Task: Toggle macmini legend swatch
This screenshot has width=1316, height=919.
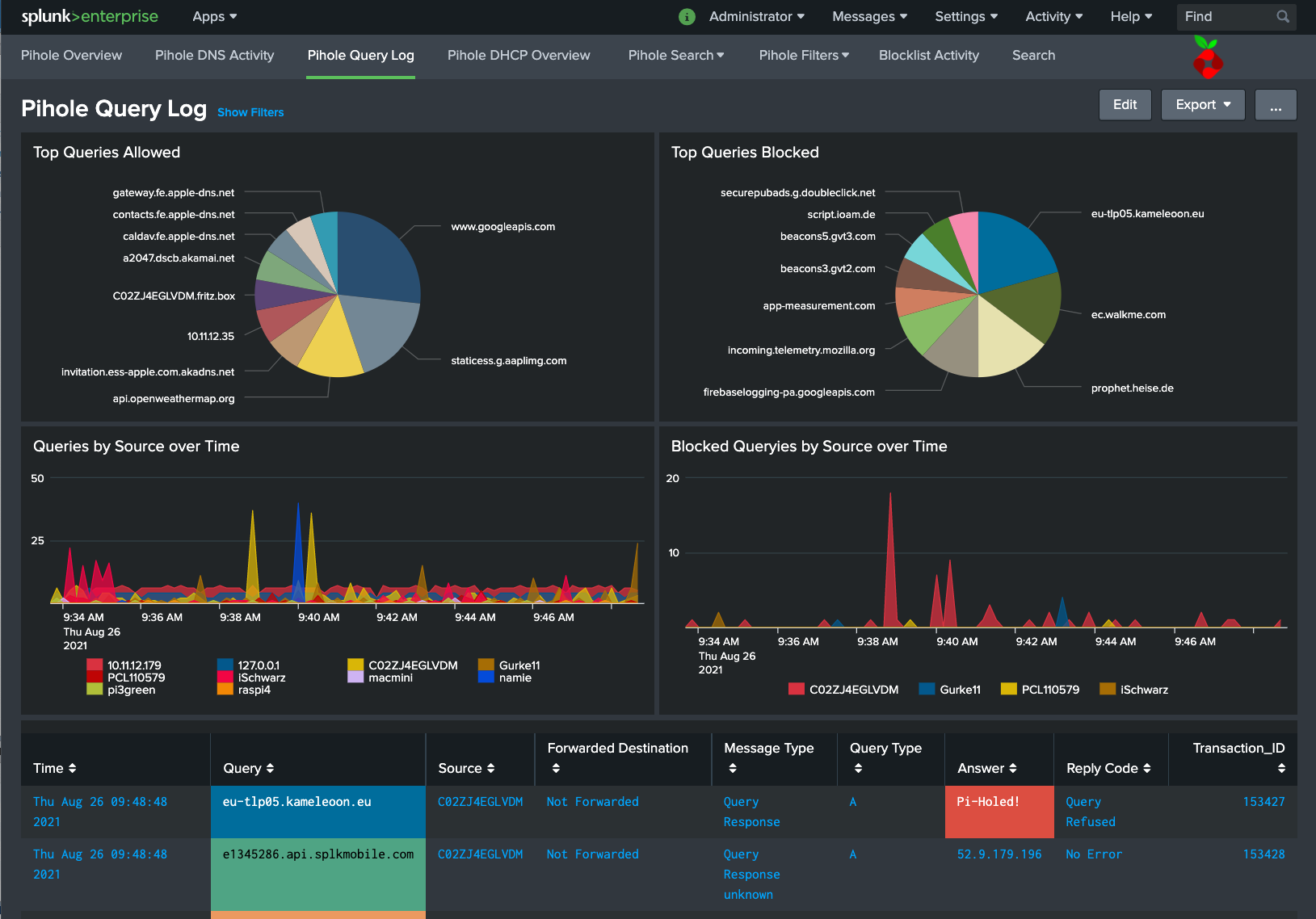Action: [x=355, y=678]
